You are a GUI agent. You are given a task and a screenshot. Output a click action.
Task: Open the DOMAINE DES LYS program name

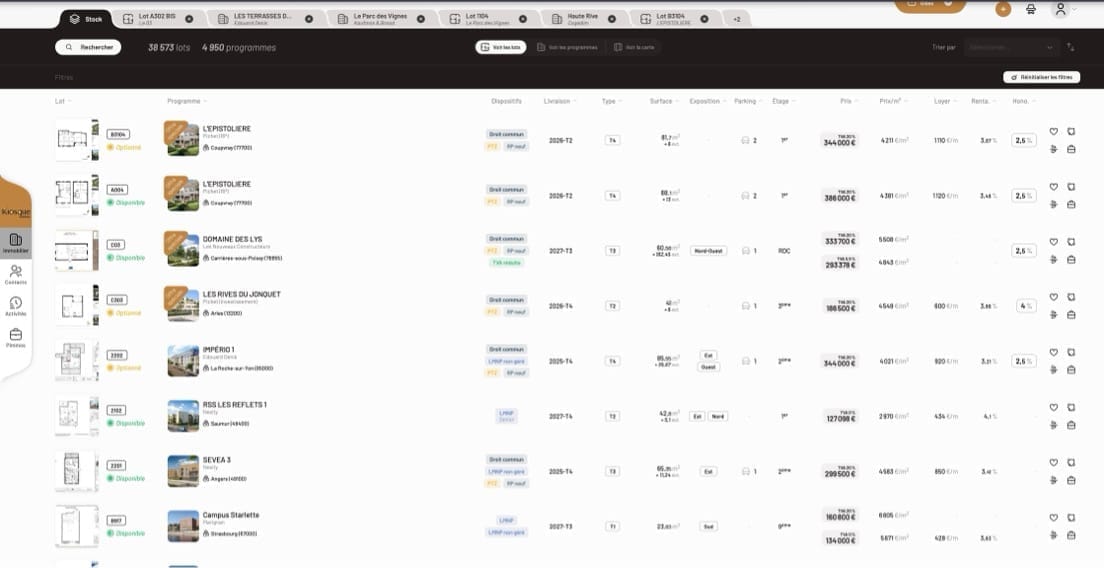click(x=232, y=239)
